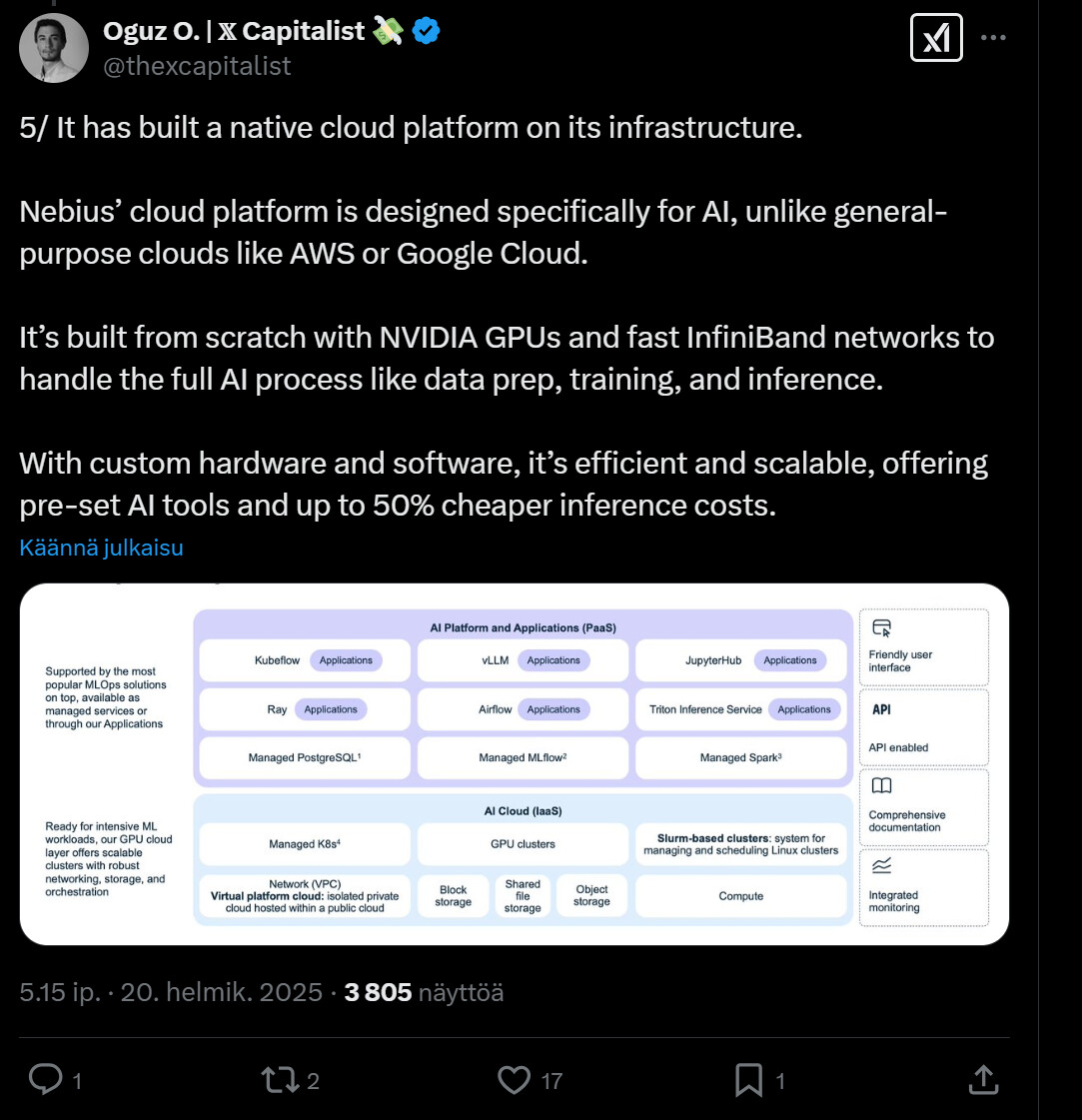Click the Comprehensive documentation book icon

pos(881,786)
